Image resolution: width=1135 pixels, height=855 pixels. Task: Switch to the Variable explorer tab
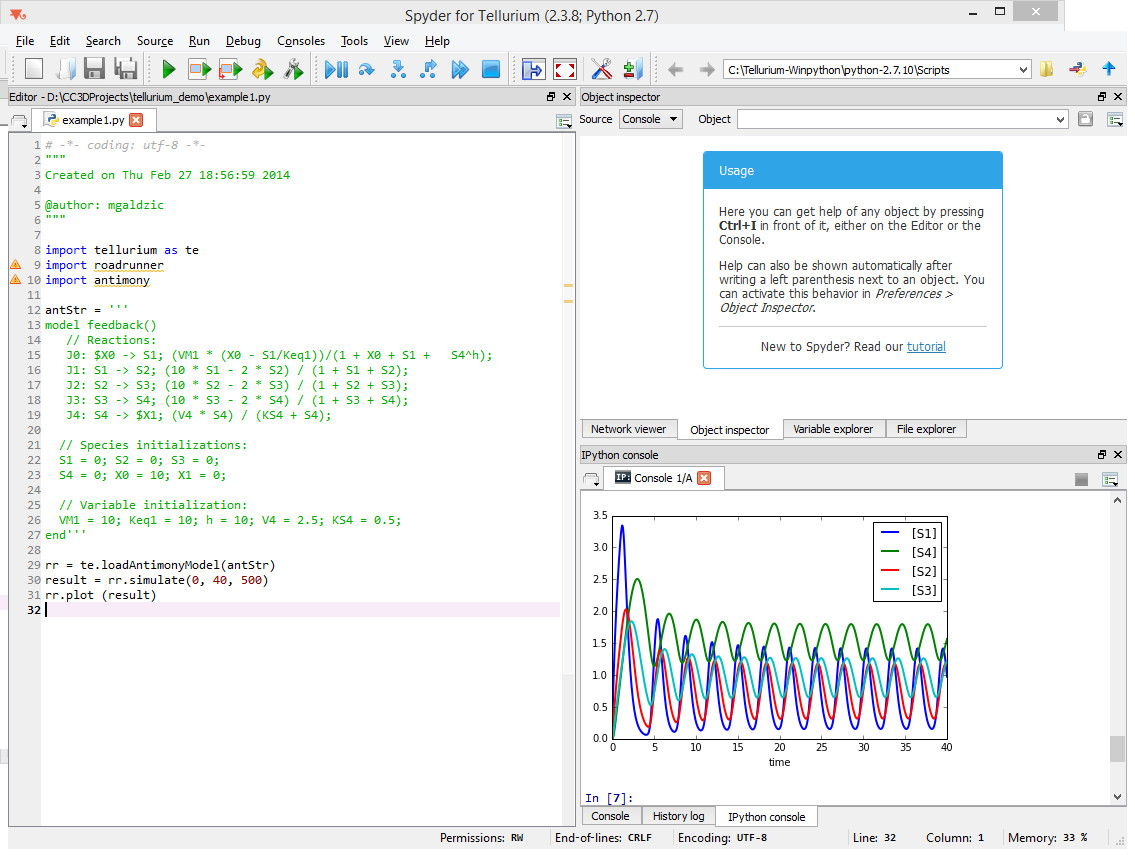point(833,429)
